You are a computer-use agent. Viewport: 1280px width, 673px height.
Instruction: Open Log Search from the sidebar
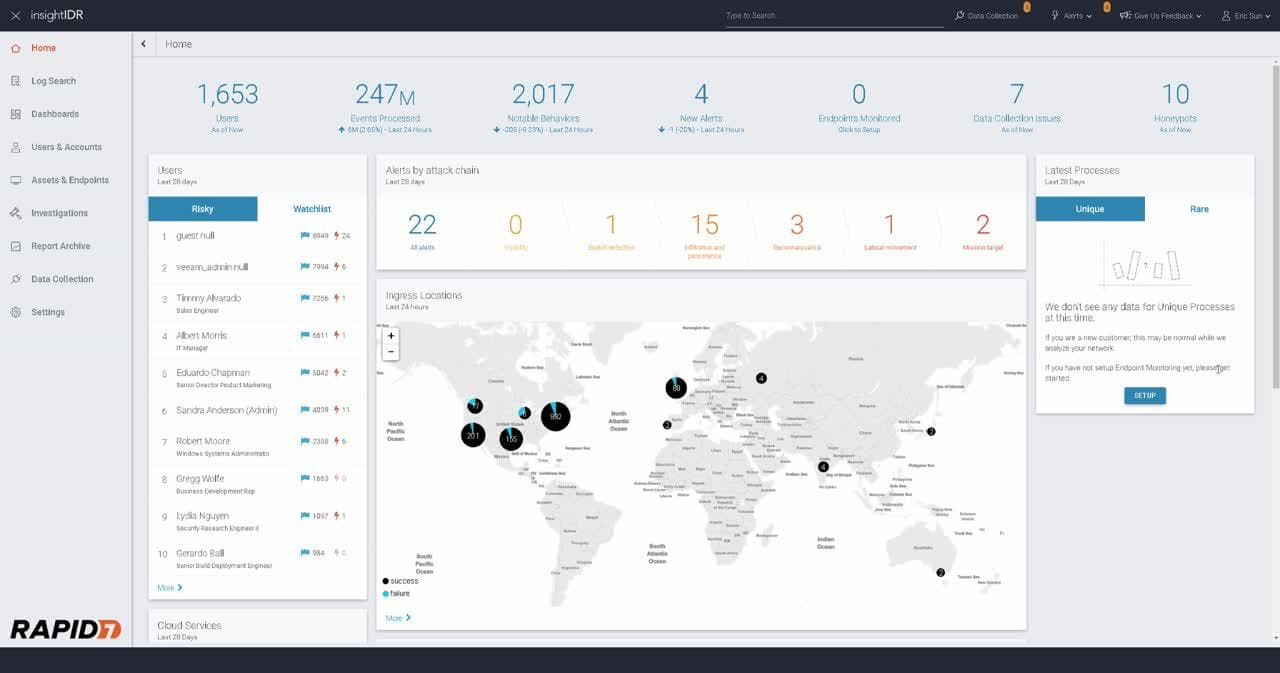coord(53,81)
